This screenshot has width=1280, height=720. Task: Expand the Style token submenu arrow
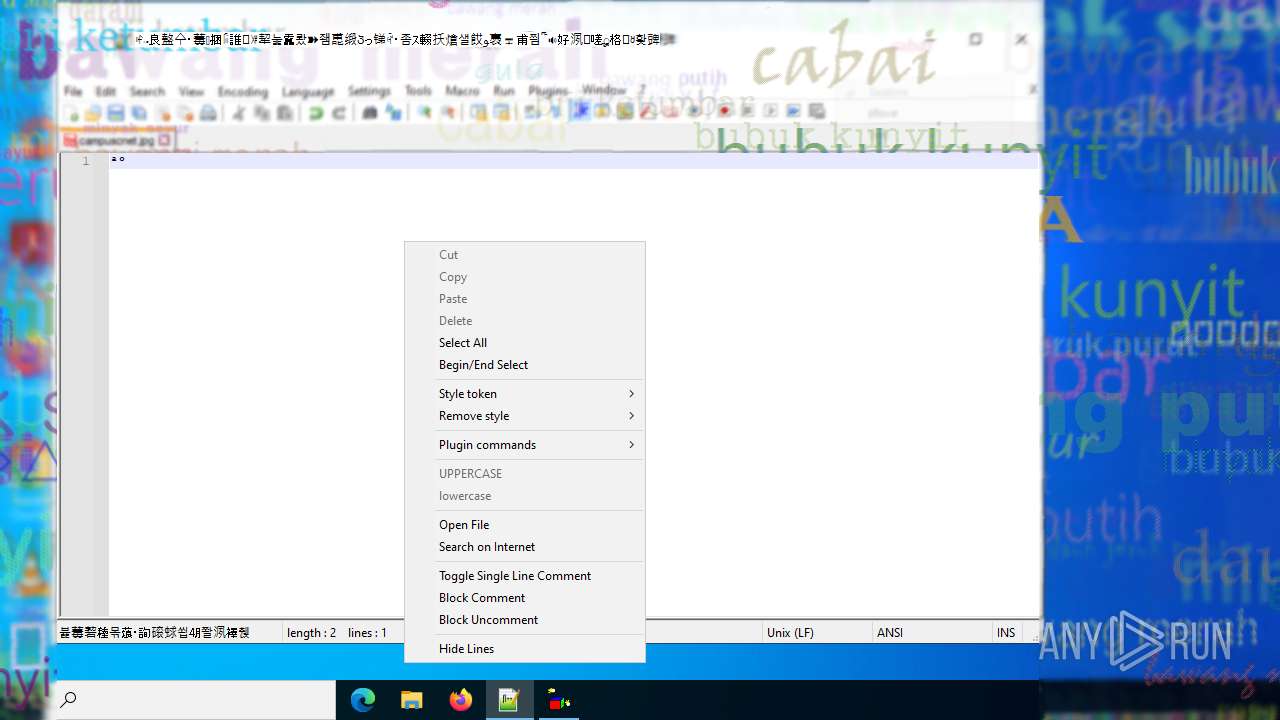pos(631,394)
